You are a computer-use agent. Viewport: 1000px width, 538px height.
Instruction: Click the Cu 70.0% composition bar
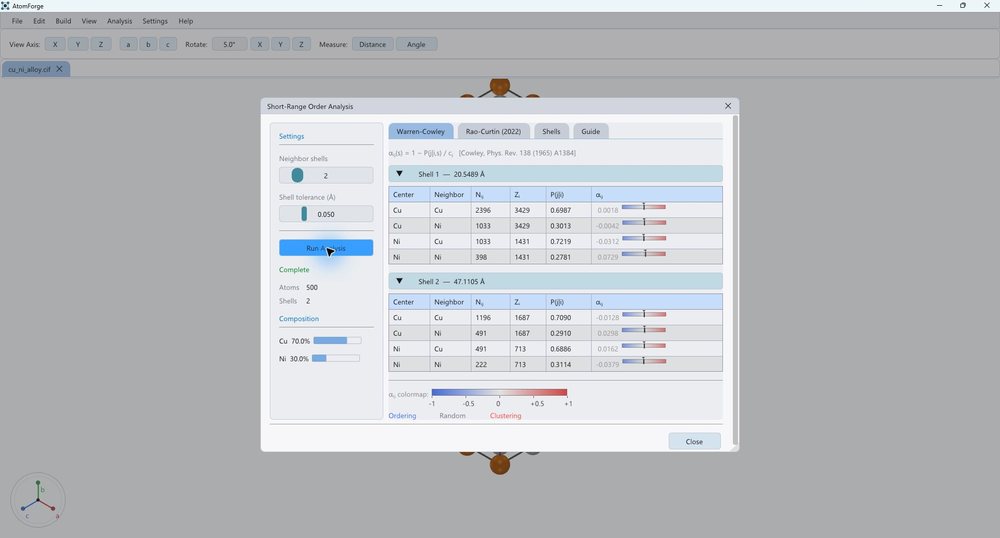pos(337,340)
